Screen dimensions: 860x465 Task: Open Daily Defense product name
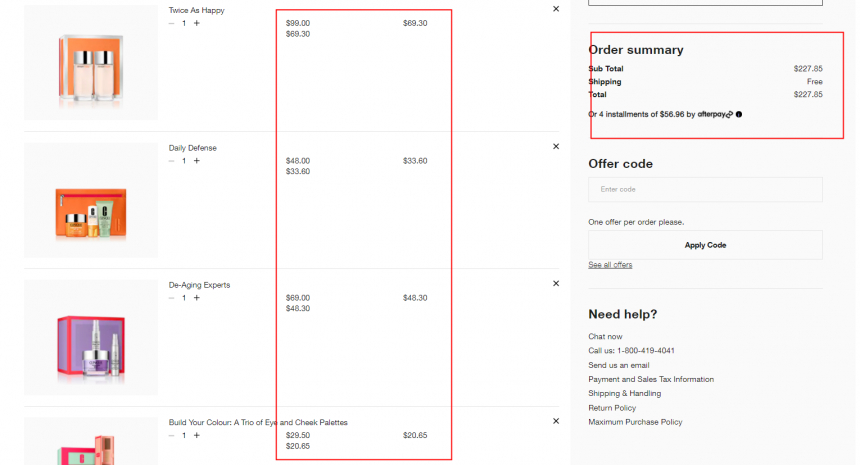pyautogui.click(x=193, y=148)
